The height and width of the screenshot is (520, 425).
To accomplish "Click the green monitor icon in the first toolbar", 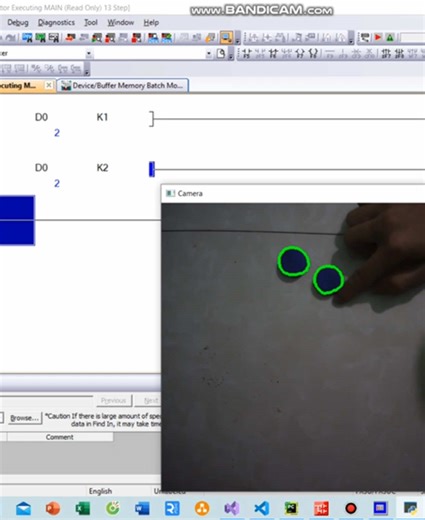I will pos(40,38).
